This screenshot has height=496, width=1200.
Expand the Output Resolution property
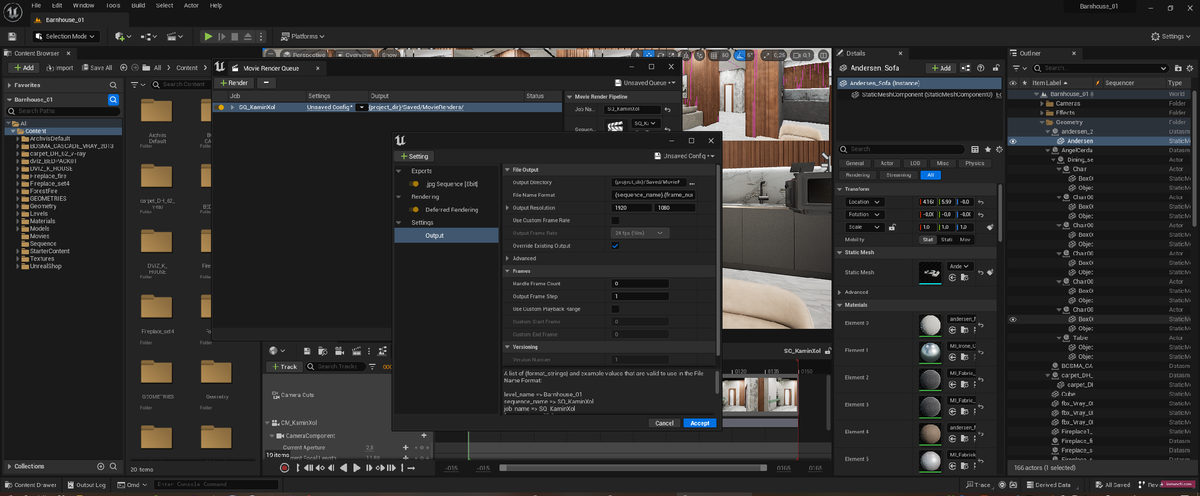point(507,207)
